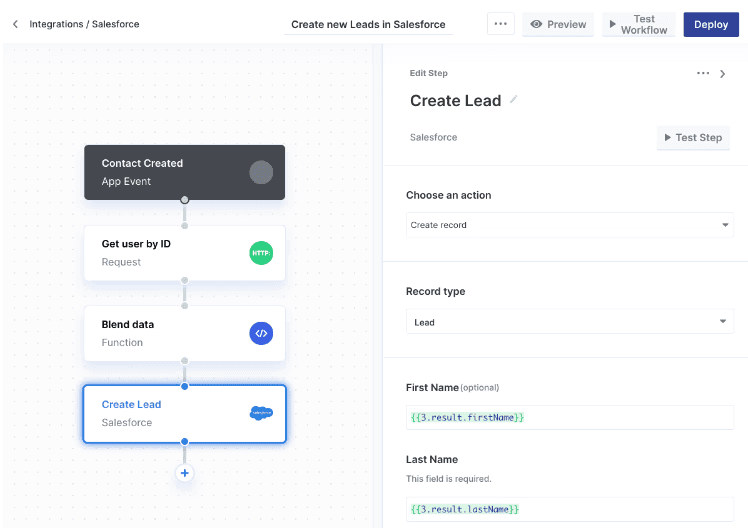
Task: Click the First Name input field
Action: click(x=569, y=416)
